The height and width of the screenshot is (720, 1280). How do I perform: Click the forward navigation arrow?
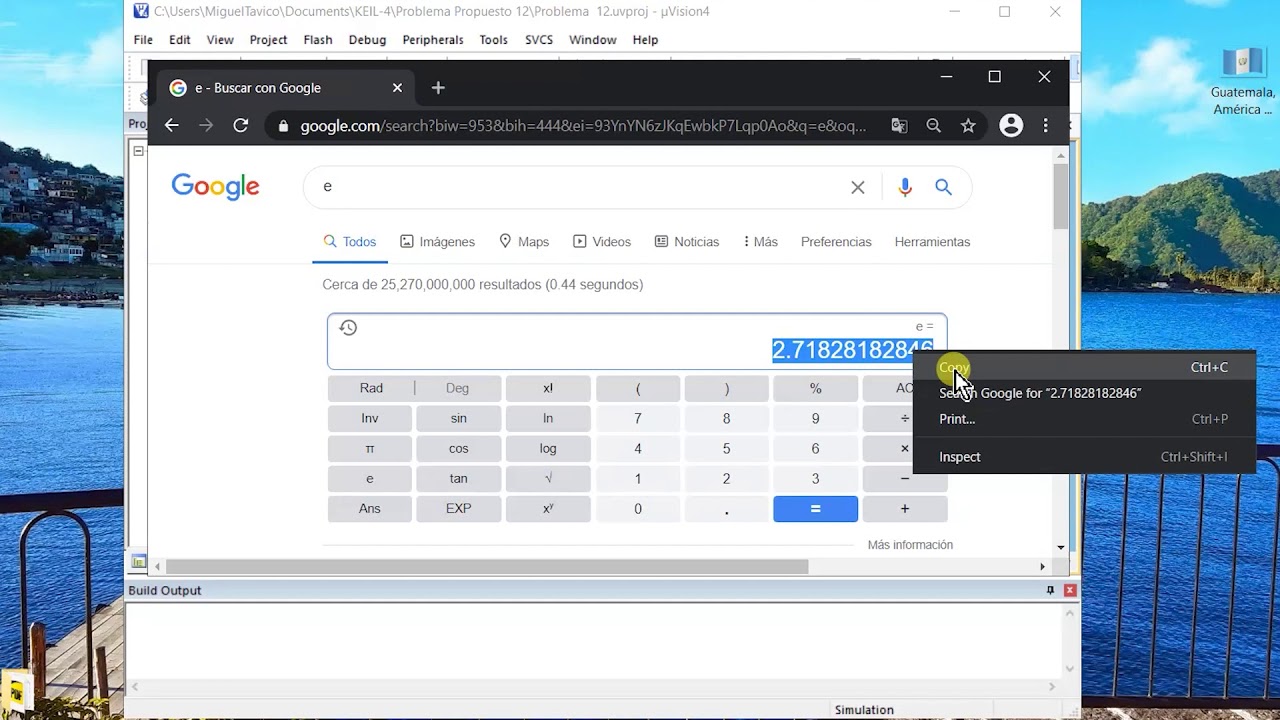pos(206,125)
